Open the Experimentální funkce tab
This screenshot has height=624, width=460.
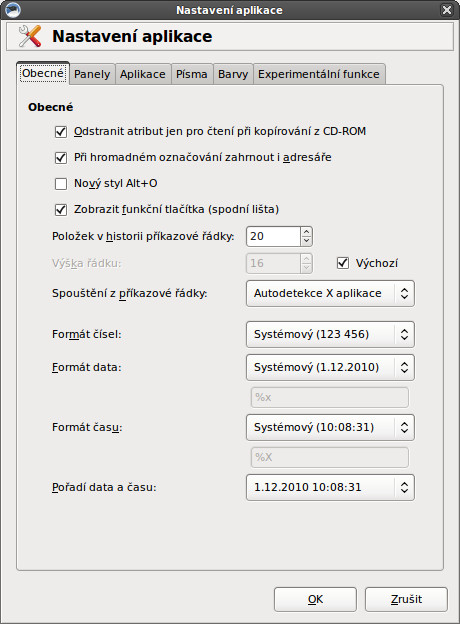(319, 74)
